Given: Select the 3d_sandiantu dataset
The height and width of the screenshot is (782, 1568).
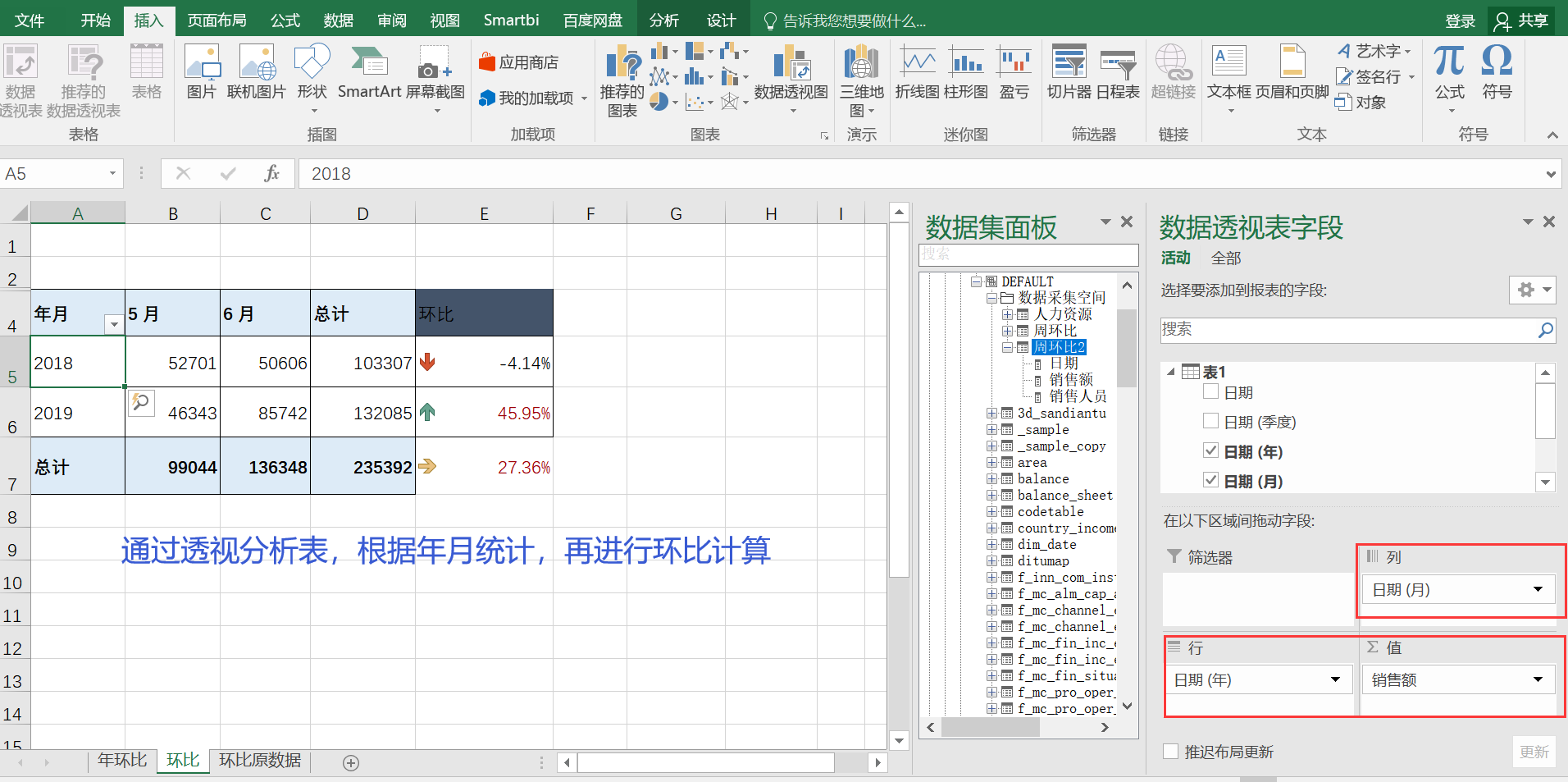Looking at the screenshot, I should [x=1061, y=413].
